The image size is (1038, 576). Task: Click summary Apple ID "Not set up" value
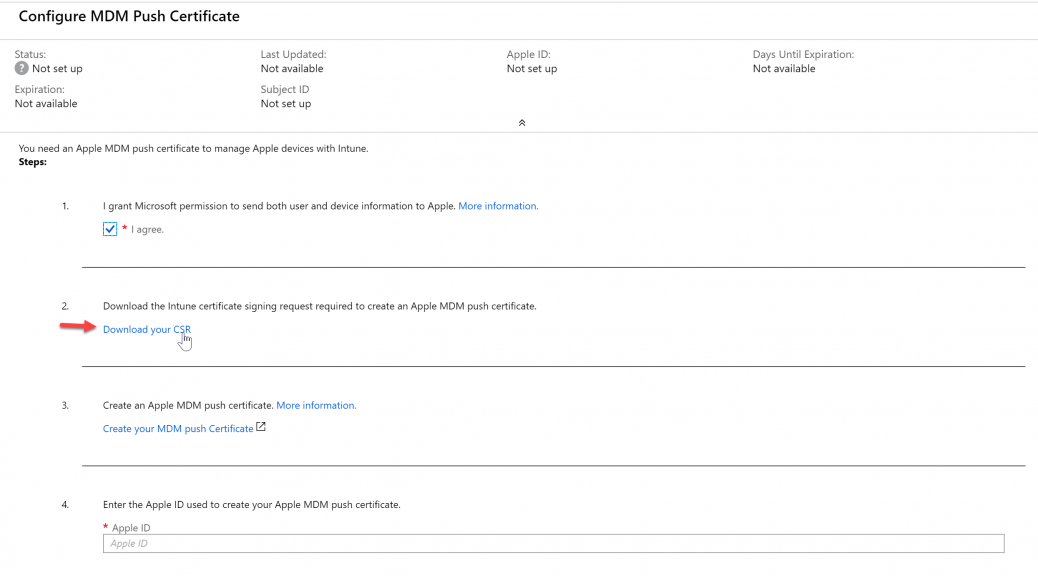click(532, 68)
